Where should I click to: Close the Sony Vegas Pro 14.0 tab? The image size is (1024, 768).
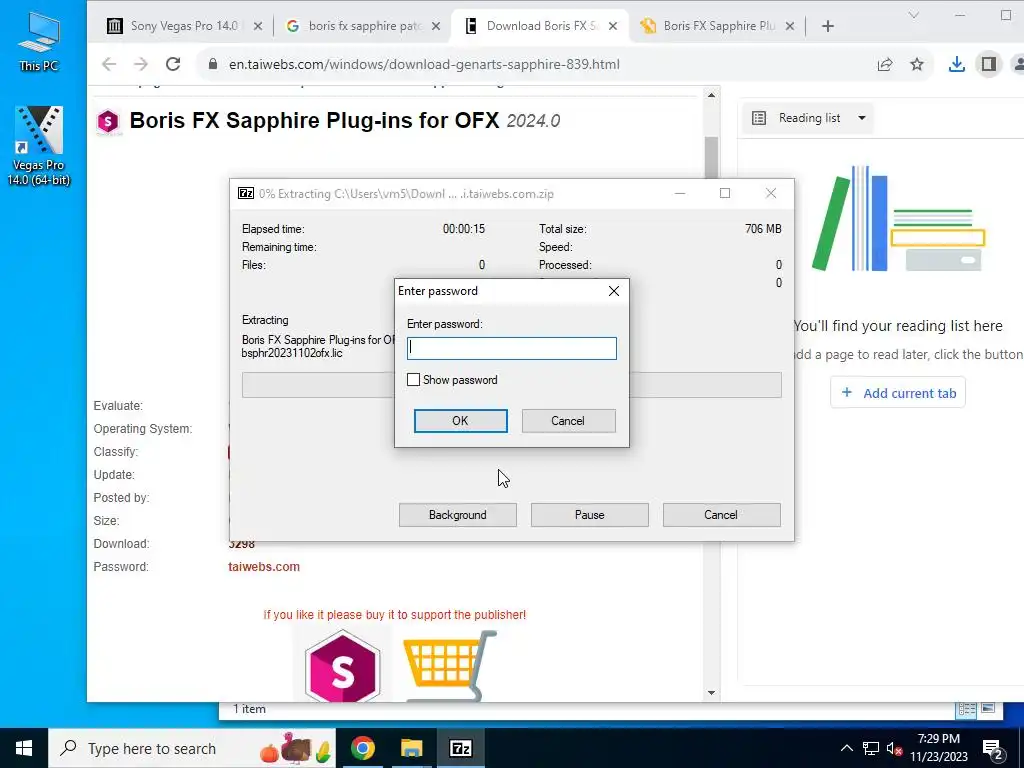(258, 26)
